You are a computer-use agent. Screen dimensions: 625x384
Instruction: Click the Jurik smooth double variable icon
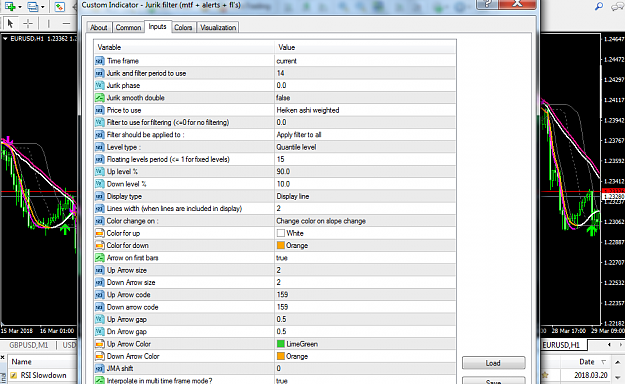pos(100,98)
